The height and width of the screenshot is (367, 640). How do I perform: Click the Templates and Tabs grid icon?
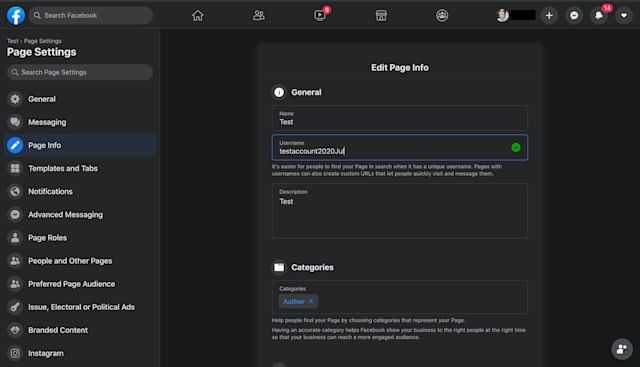pos(15,168)
